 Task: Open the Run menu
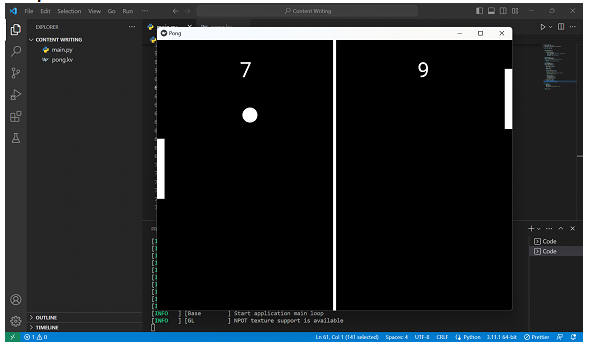tap(128, 11)
